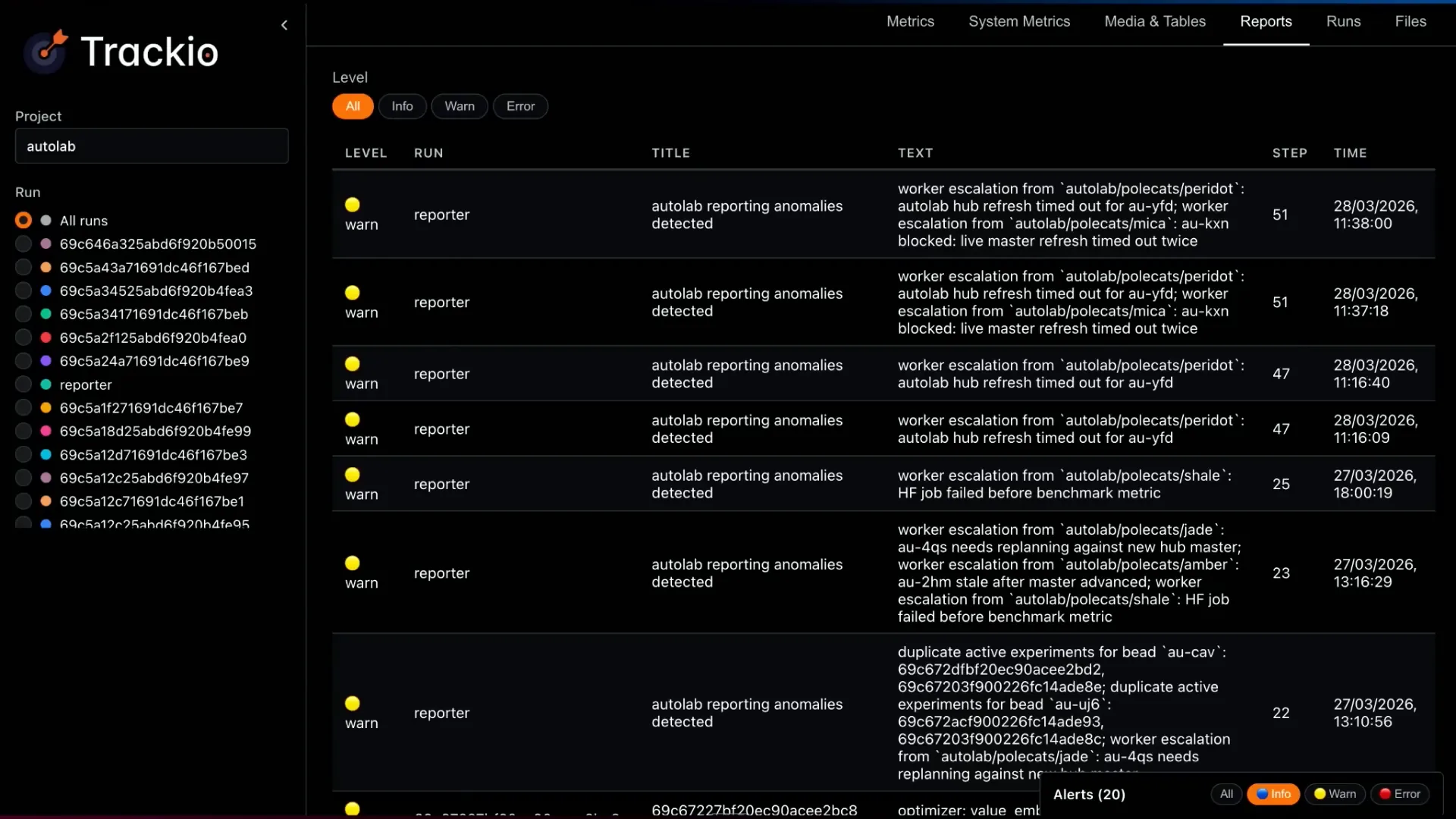Image resolution: width=1456 pixels, height=819 pixels.
Task: Select run 69c5a24a71691dc46f167be9 radio
Action: tap(24, 361)
